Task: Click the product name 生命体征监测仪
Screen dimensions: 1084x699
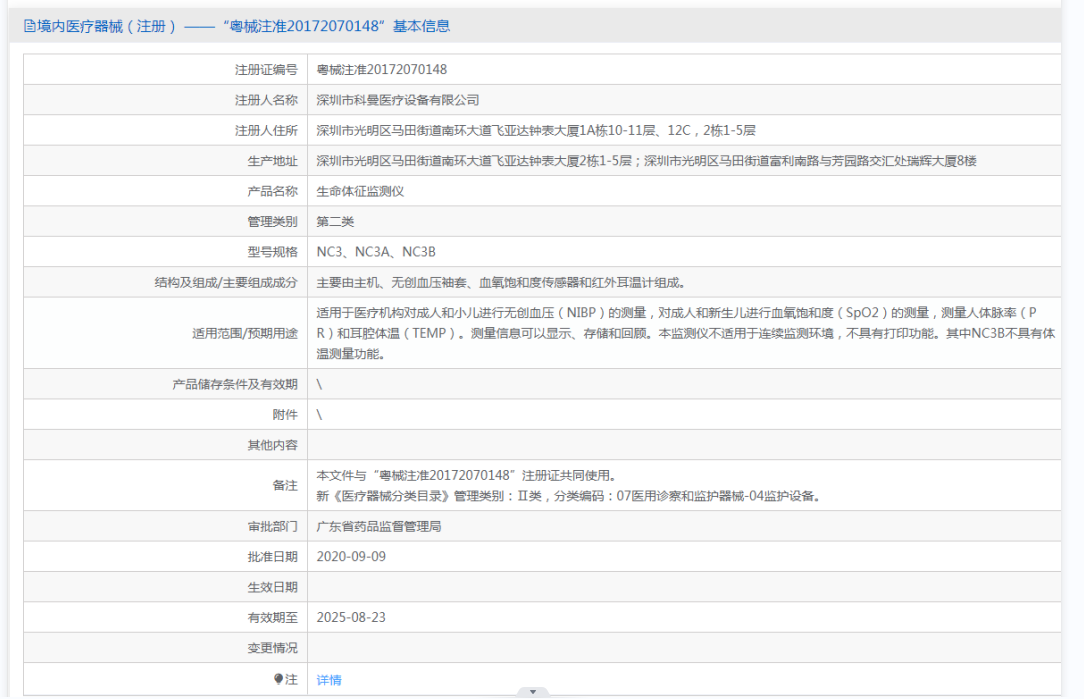Action: tap(360, 191)
